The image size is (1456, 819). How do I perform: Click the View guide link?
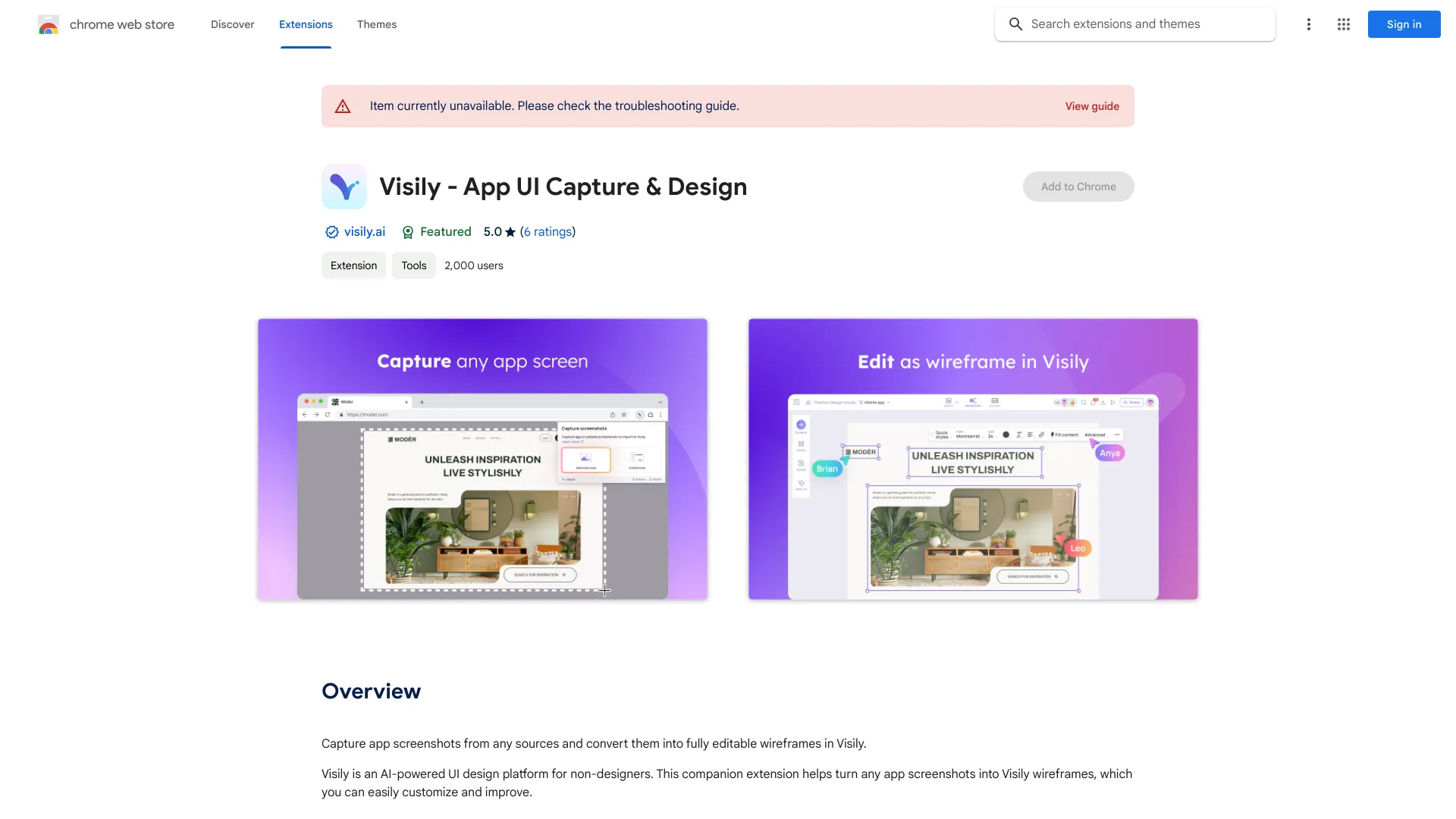[1092, 106]
